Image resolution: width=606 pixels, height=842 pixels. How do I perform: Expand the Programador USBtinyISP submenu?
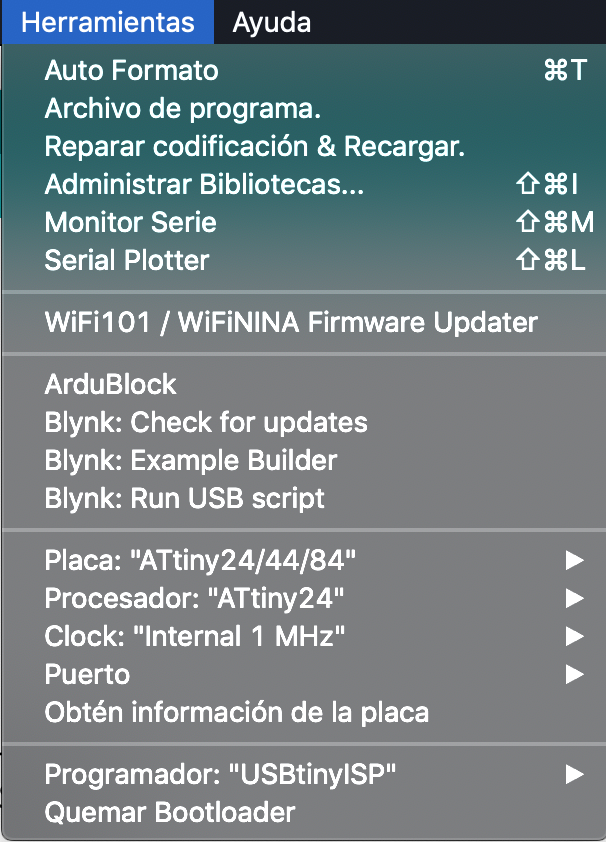point(304,774)
